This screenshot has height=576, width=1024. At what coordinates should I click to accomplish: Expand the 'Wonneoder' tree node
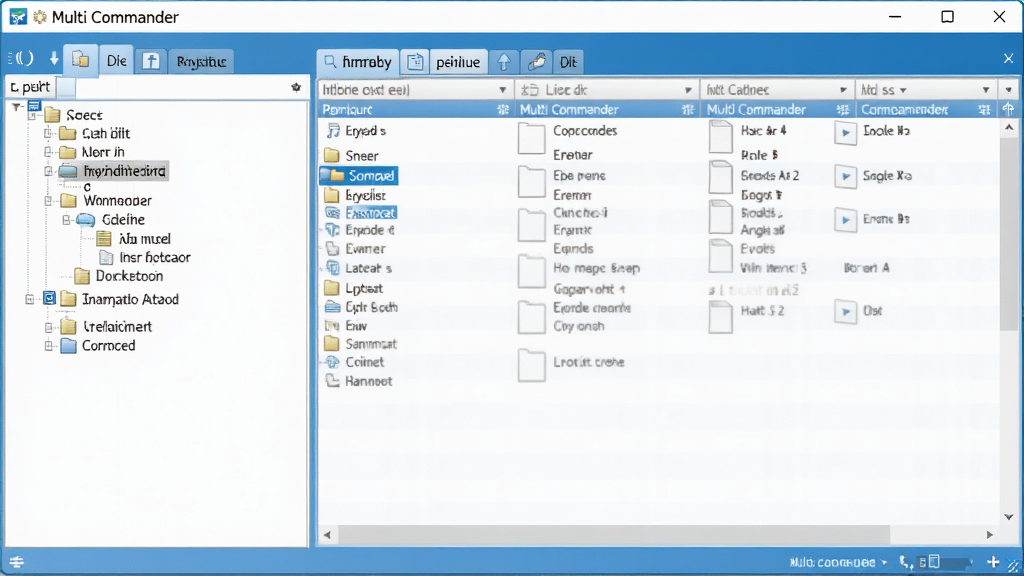(x=48, y=200)
